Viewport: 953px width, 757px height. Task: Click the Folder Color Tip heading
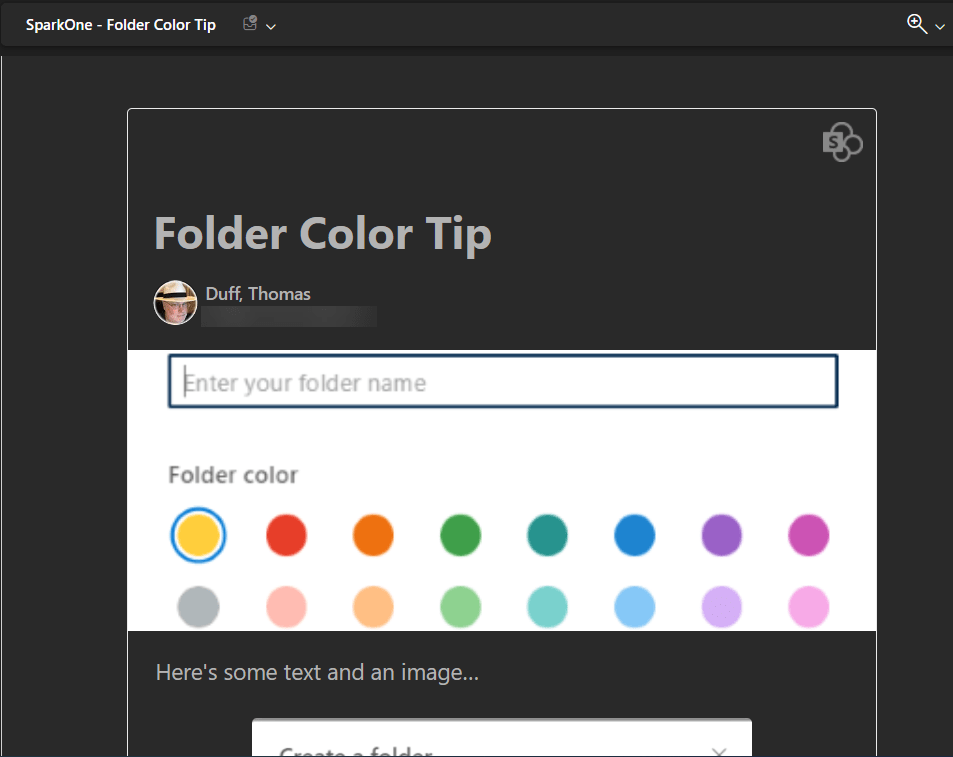(322, 234)
